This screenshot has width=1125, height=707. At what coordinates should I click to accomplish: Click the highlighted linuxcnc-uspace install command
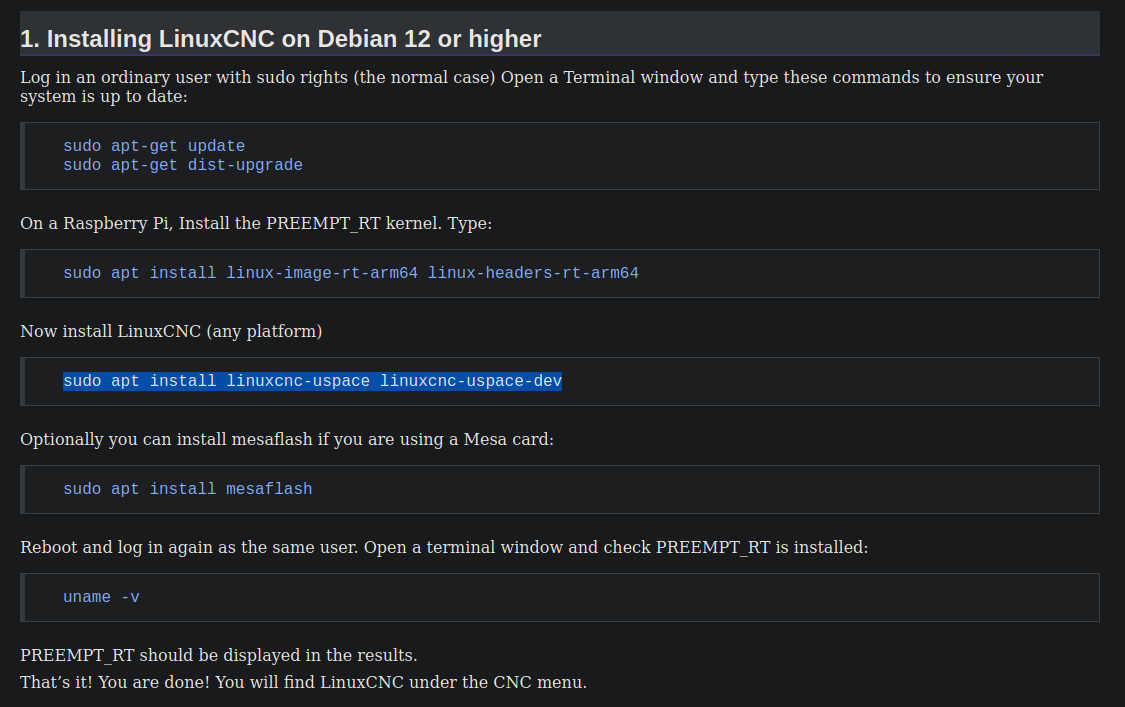pos(312,381)
